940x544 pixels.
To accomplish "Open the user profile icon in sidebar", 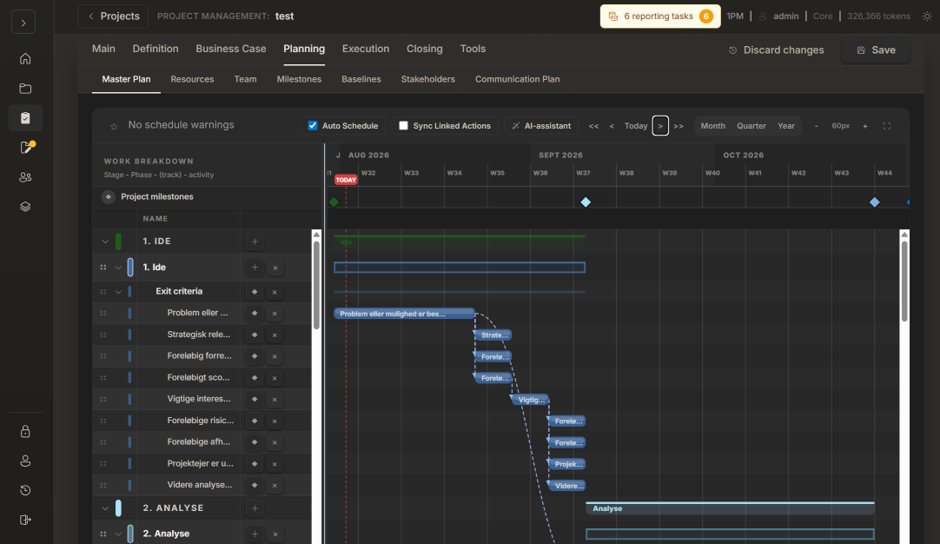I will pos(25,461).
